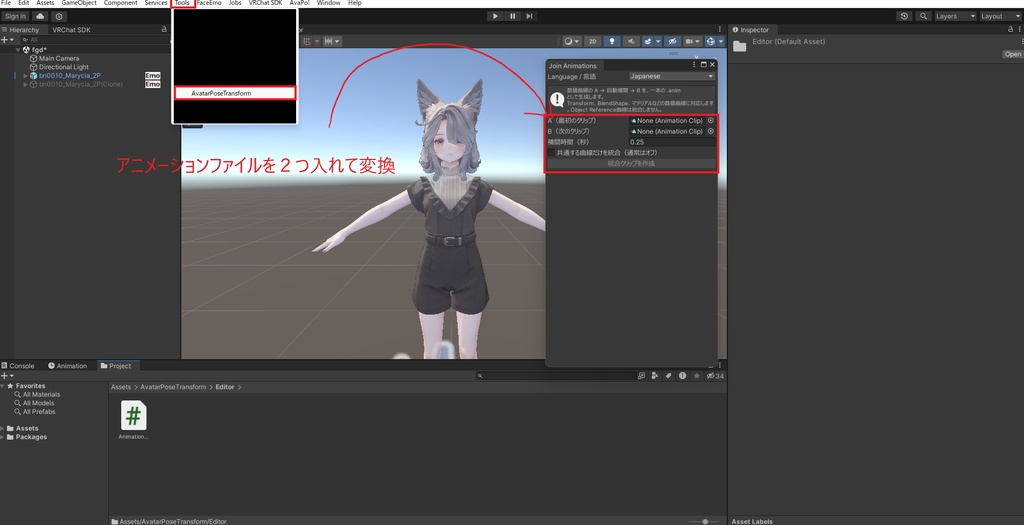Viewport: 1024px width, 525px height.
Task: Click the Search by Type icon in Project
Action: 655,375
